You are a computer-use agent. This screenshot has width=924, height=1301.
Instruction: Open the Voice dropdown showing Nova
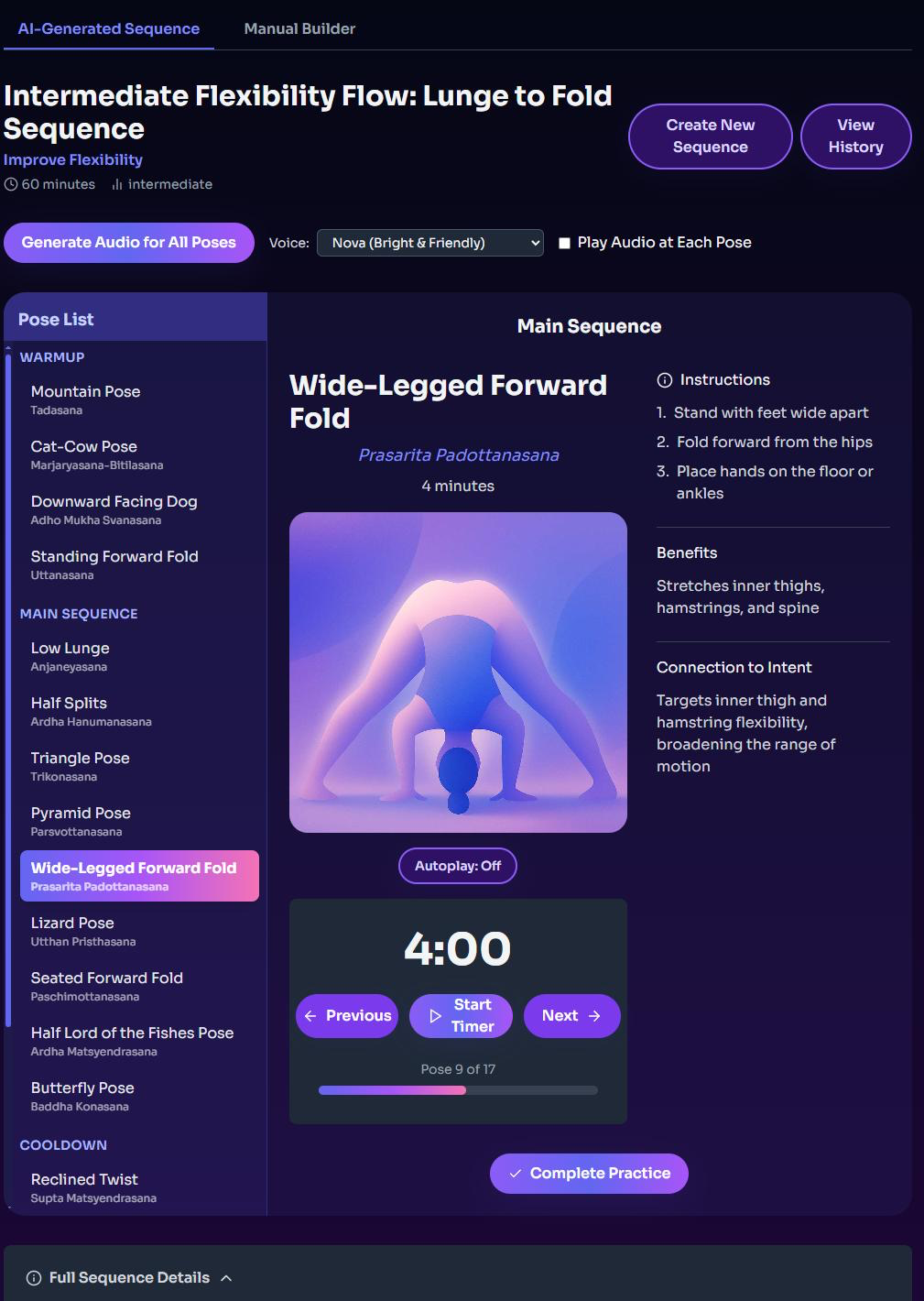tap(430, 243)
